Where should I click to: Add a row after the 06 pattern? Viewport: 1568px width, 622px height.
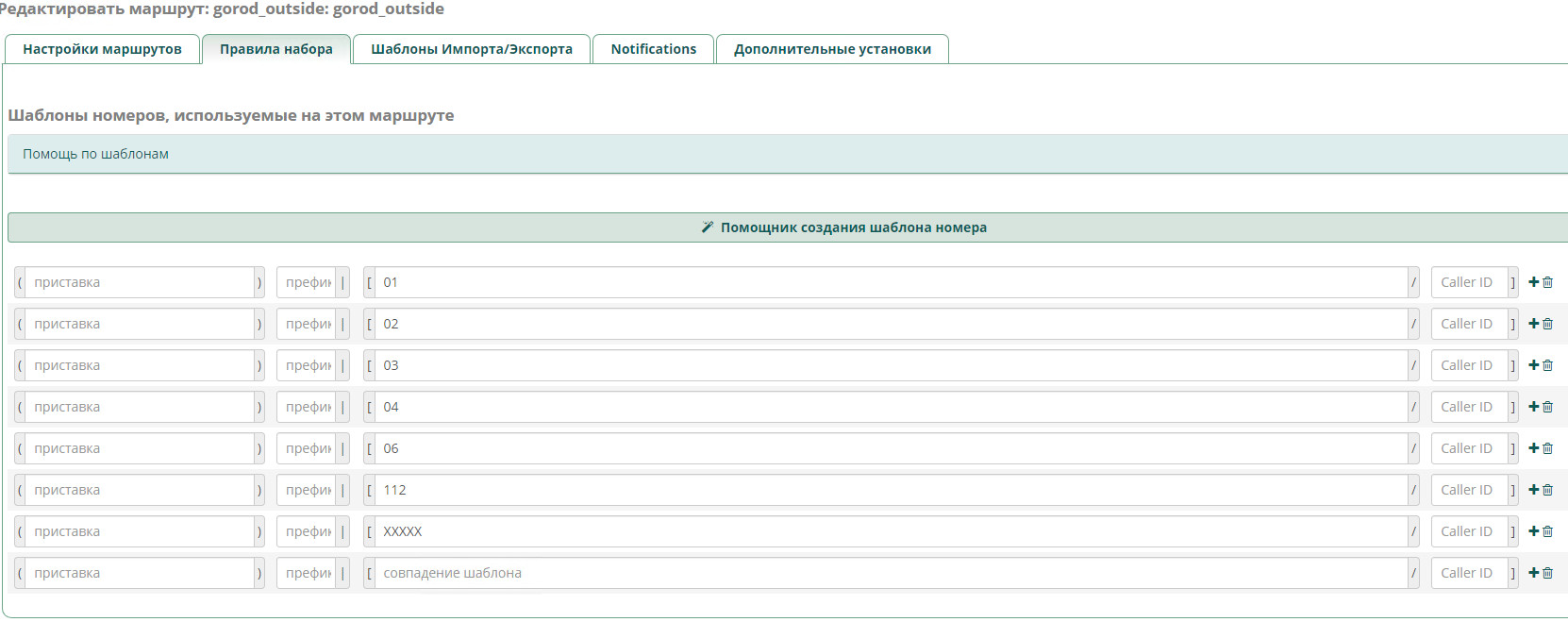coord(1533,448)
